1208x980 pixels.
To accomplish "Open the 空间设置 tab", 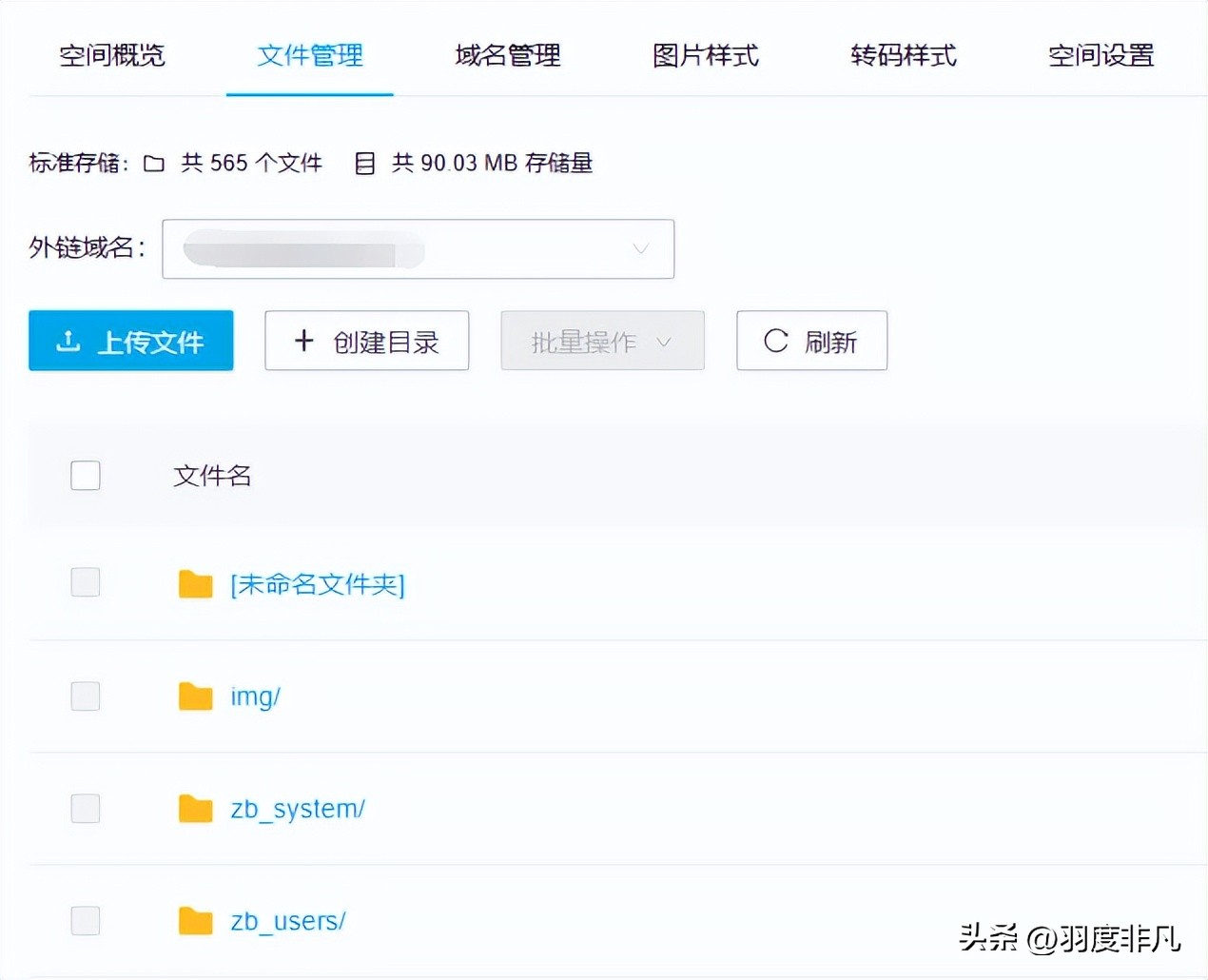I will [1101, 55].
